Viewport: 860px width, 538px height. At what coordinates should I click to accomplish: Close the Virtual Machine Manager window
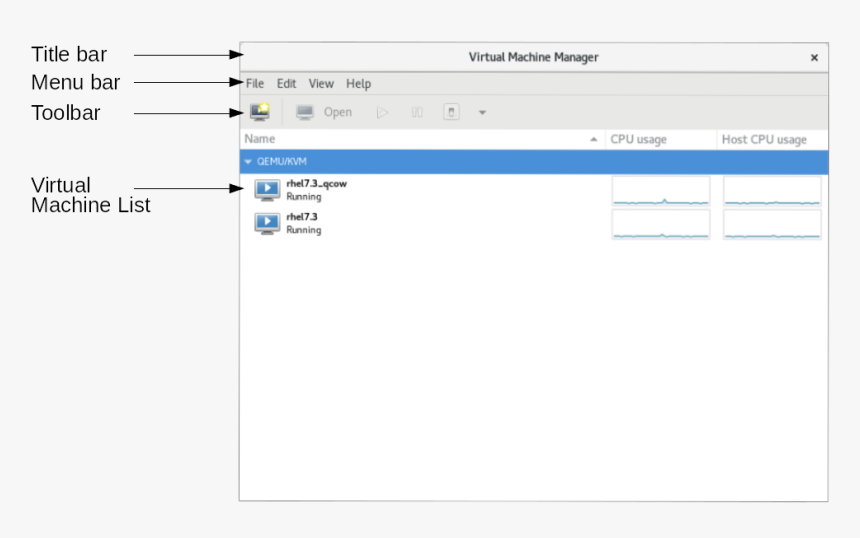click(x=814, y=58)
